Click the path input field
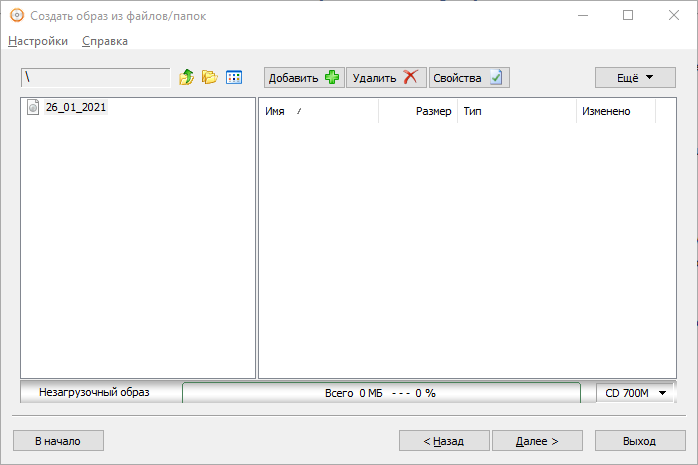This screenshot has width=698, height=465. click(x=96, y=78)
